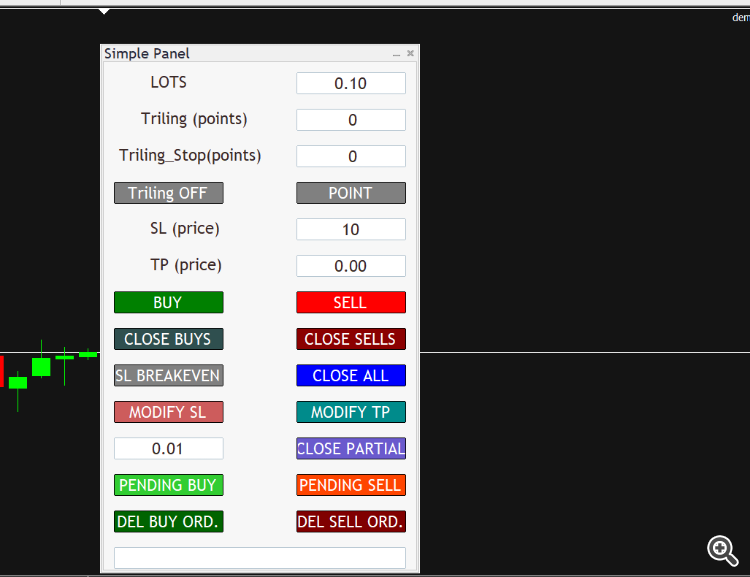
Task: Click SL BREAKEVEN button
Action: pos(168,375)
